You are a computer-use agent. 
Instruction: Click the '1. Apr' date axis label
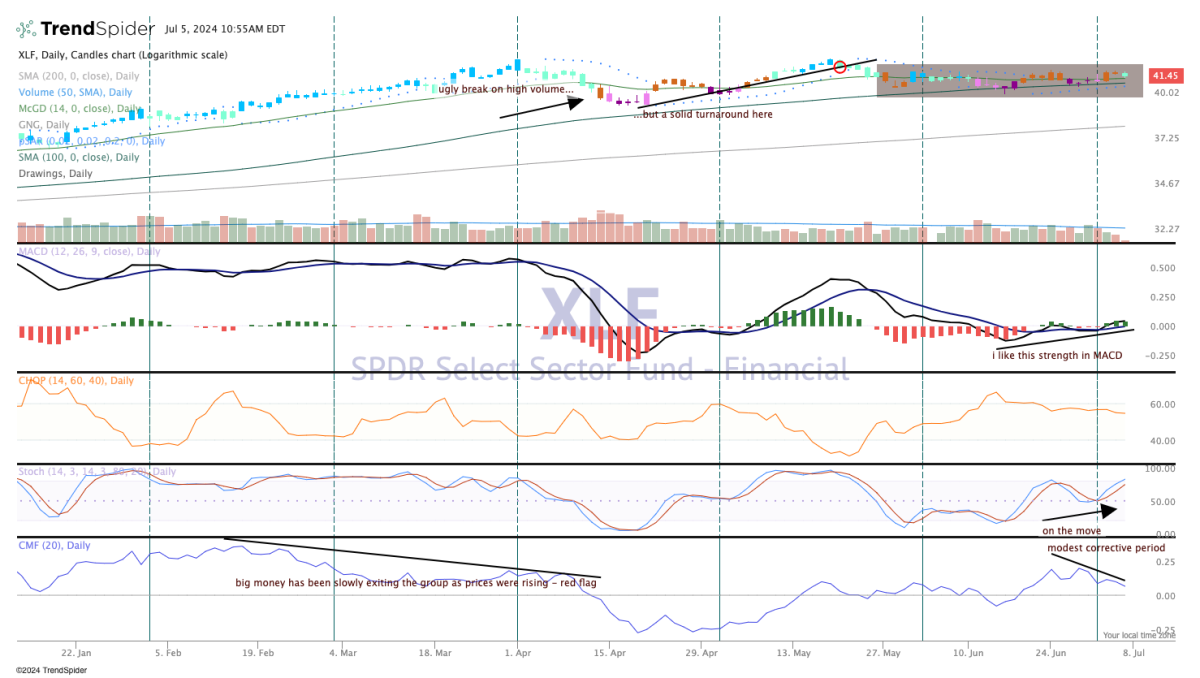click(517, 650)
